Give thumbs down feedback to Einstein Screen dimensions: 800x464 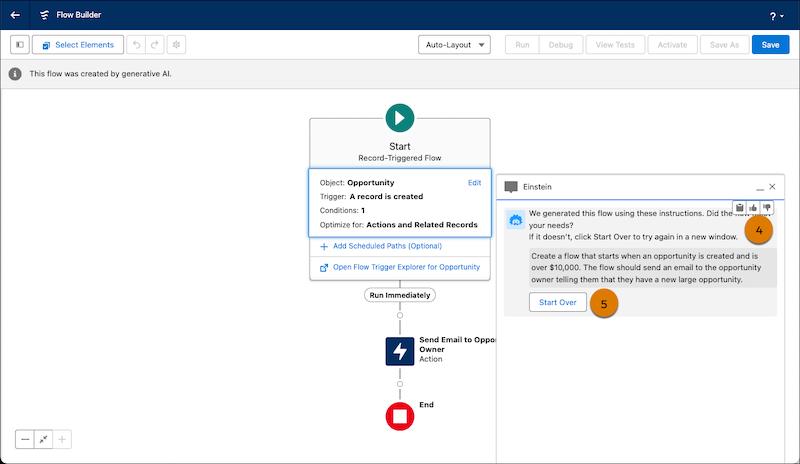(x=767, y=208)
